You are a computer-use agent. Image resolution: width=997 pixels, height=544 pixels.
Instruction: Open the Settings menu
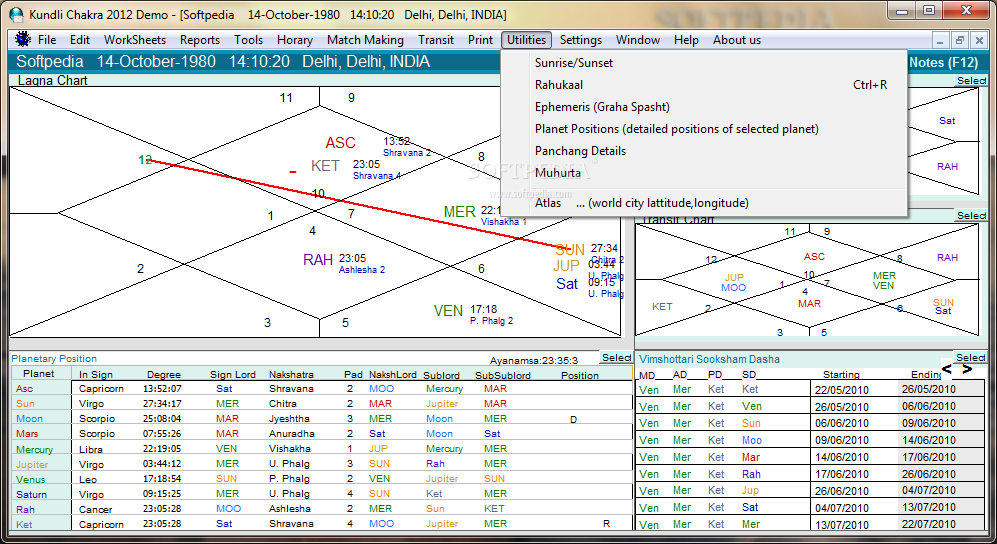581,39
